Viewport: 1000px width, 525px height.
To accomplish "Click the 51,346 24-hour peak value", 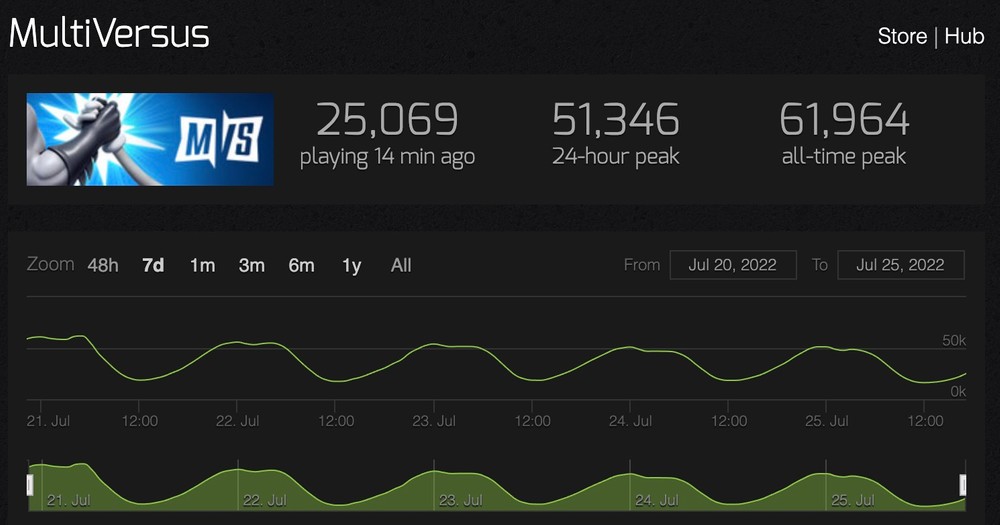I will tap(615, 119).
